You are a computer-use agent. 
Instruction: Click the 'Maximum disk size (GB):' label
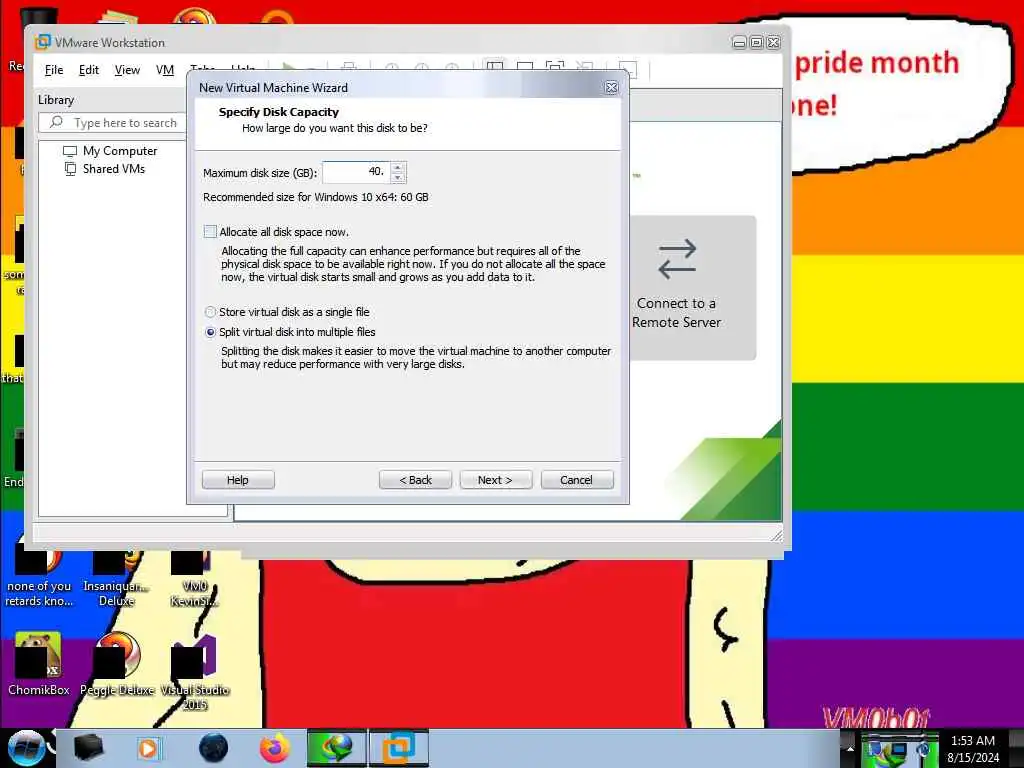coord(260,173)
